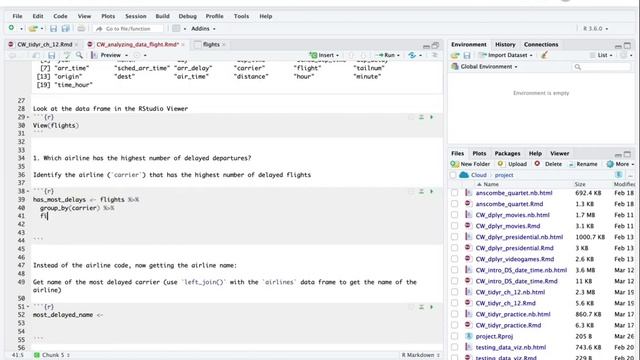
Task: Run the has_most_delays chunk
Action: pos(431,191)
